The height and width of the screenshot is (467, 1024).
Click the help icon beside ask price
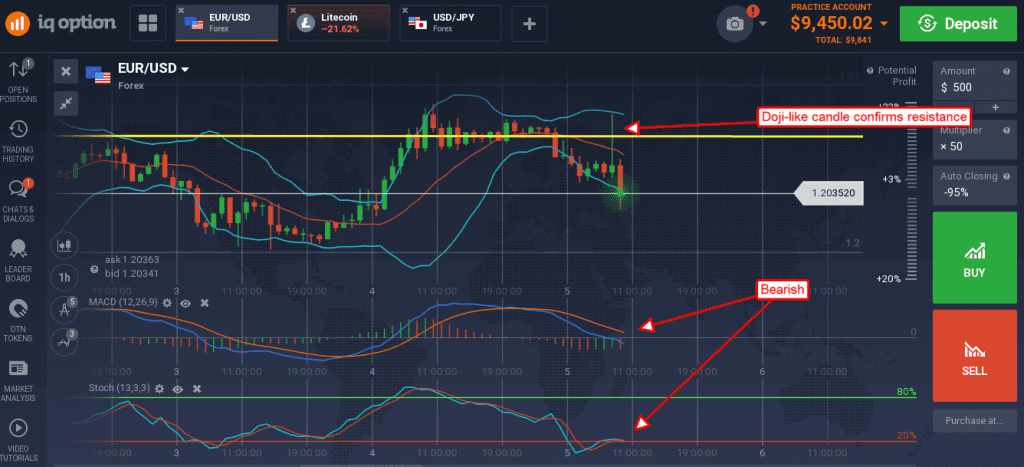pyautogui.click(x=94, y=269)
